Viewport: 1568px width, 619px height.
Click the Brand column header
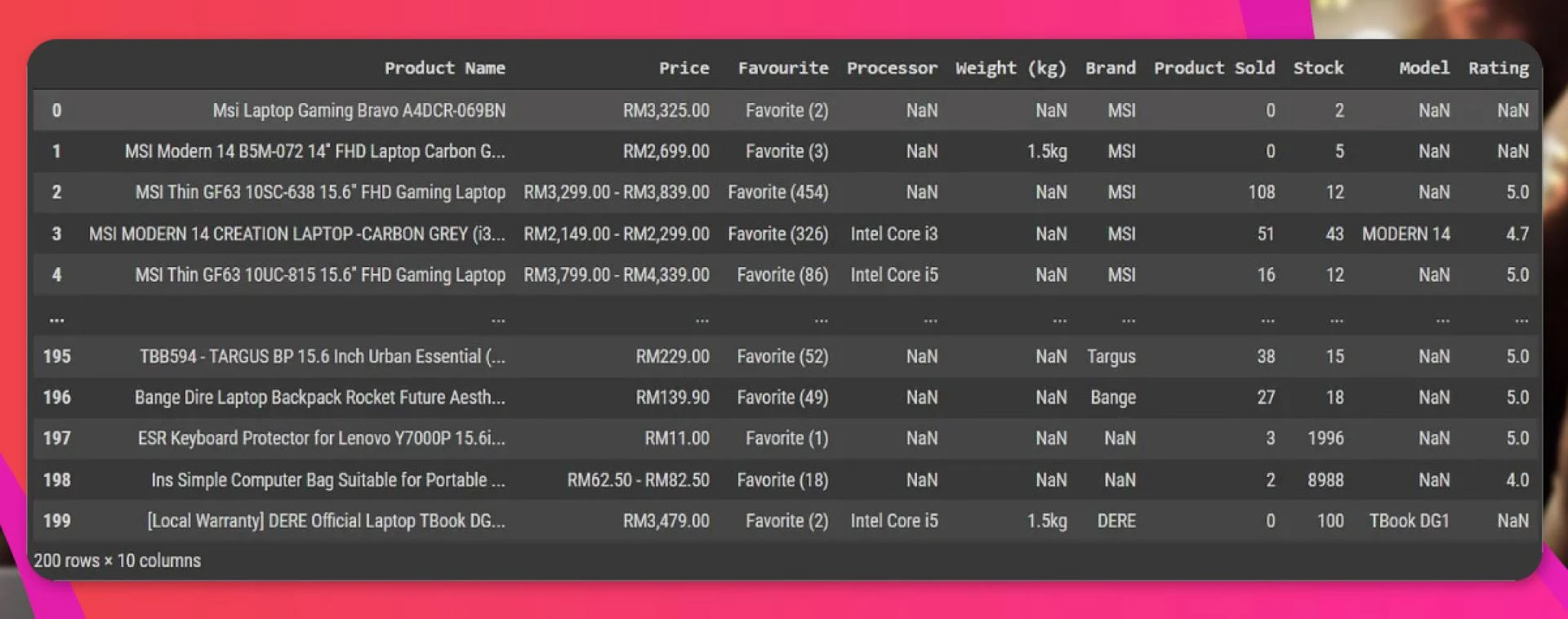pyautogui.click(x=1110, y=68)
